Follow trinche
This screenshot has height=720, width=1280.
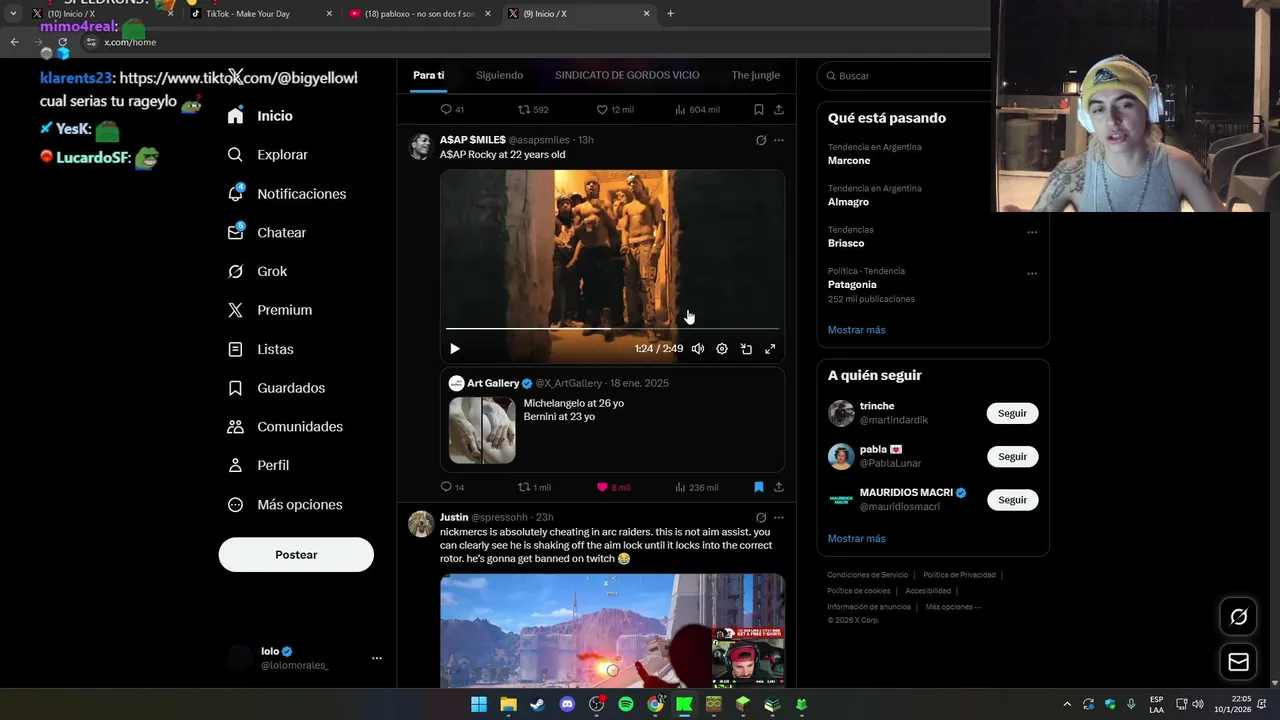1012,413
